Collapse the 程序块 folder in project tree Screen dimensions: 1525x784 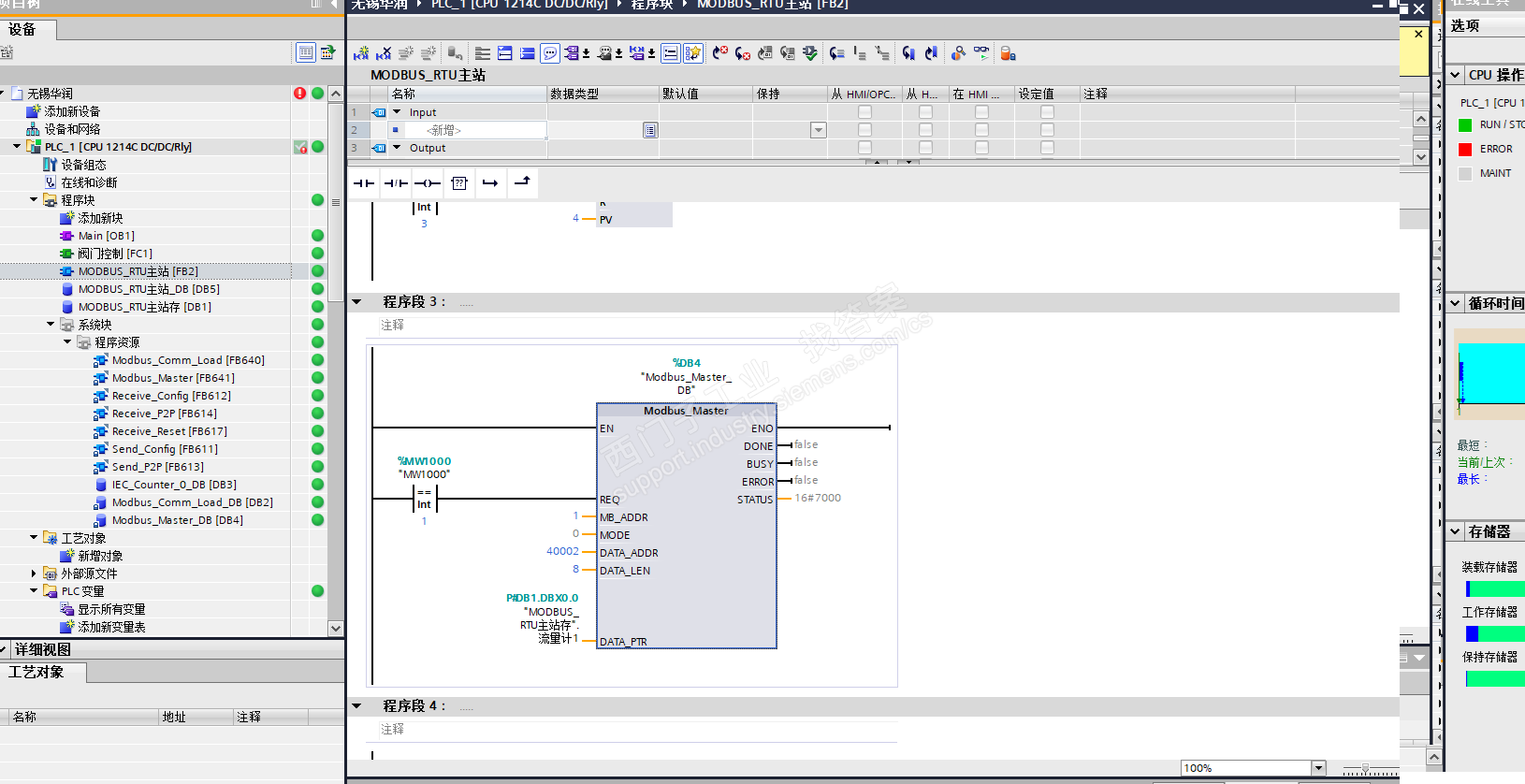(x=34, y=200)
